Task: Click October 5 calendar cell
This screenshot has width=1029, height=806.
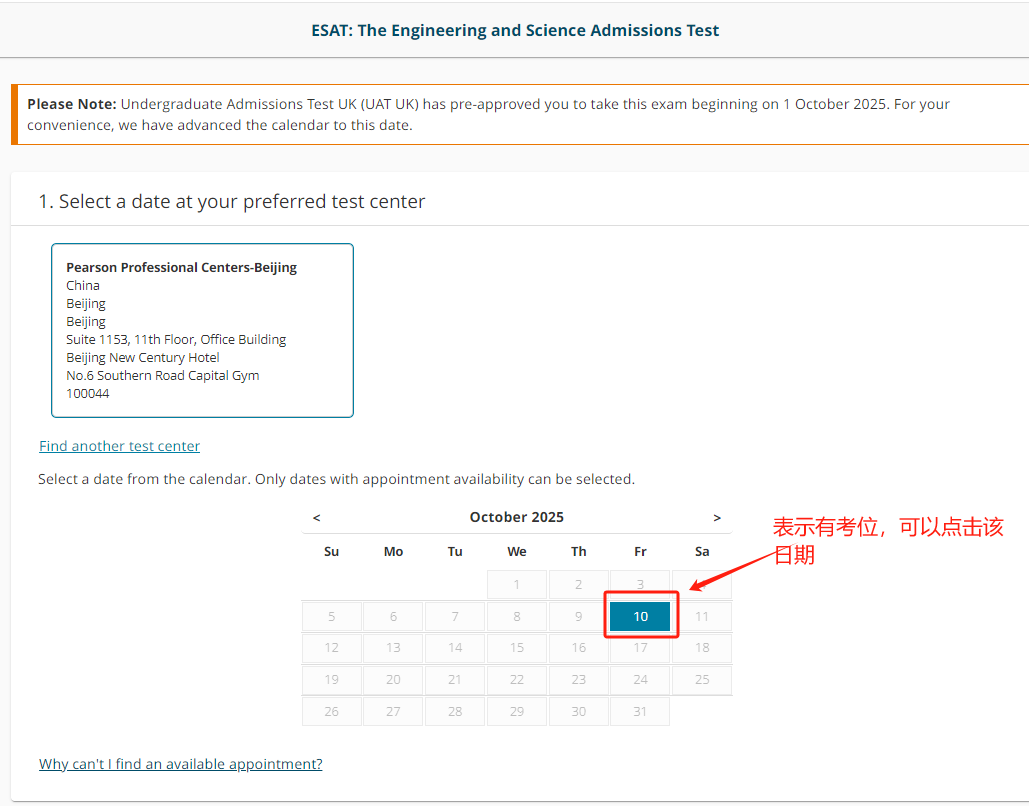Action: [332, 616]
